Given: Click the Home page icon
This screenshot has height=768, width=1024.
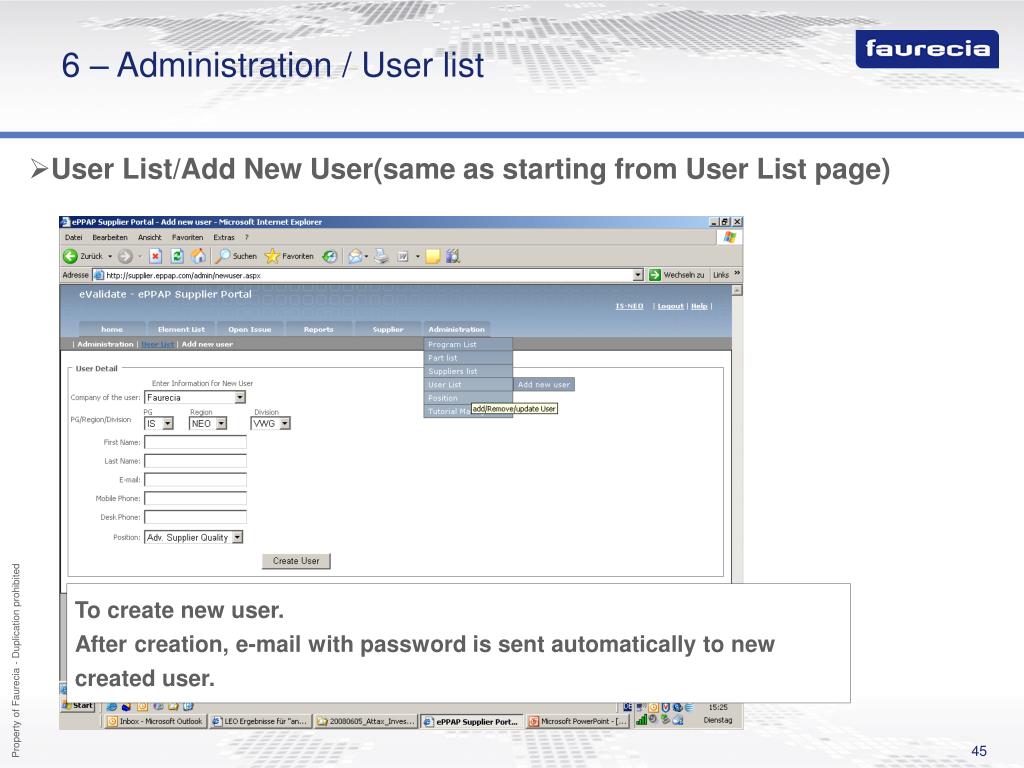Looking at the screenshot, I should [199, 256].
